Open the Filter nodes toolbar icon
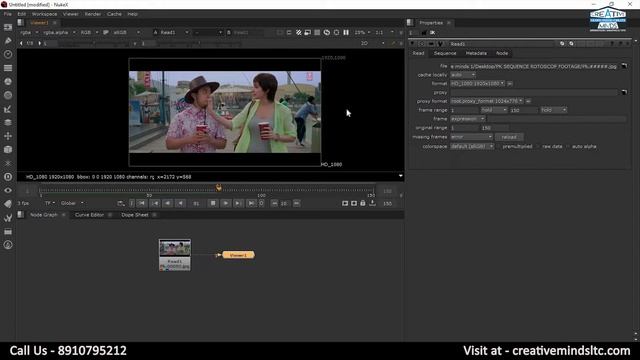The image size is (640, 360). tap(8, 95)
